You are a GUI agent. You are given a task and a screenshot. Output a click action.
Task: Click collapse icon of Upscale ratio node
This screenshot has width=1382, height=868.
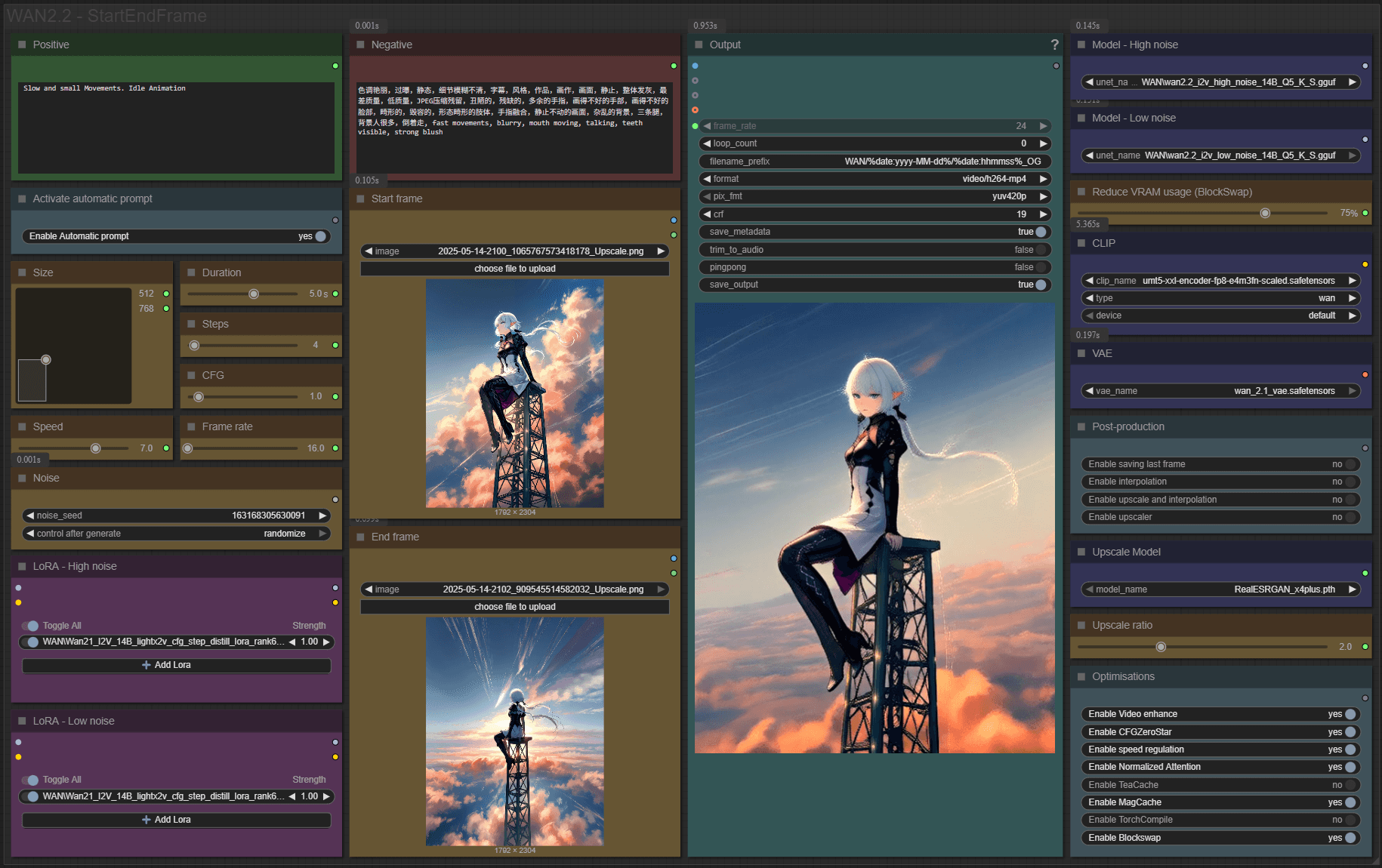coord(1081,625)
